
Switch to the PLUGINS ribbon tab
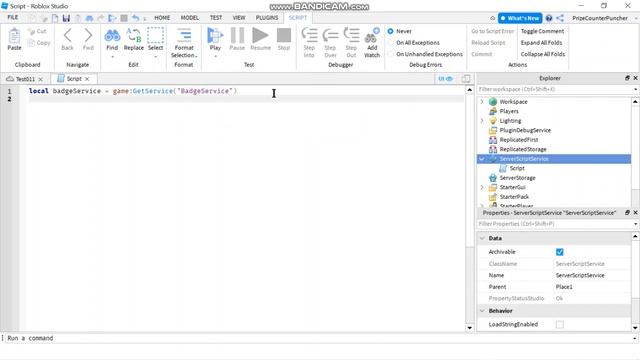[x=267, y=18]
